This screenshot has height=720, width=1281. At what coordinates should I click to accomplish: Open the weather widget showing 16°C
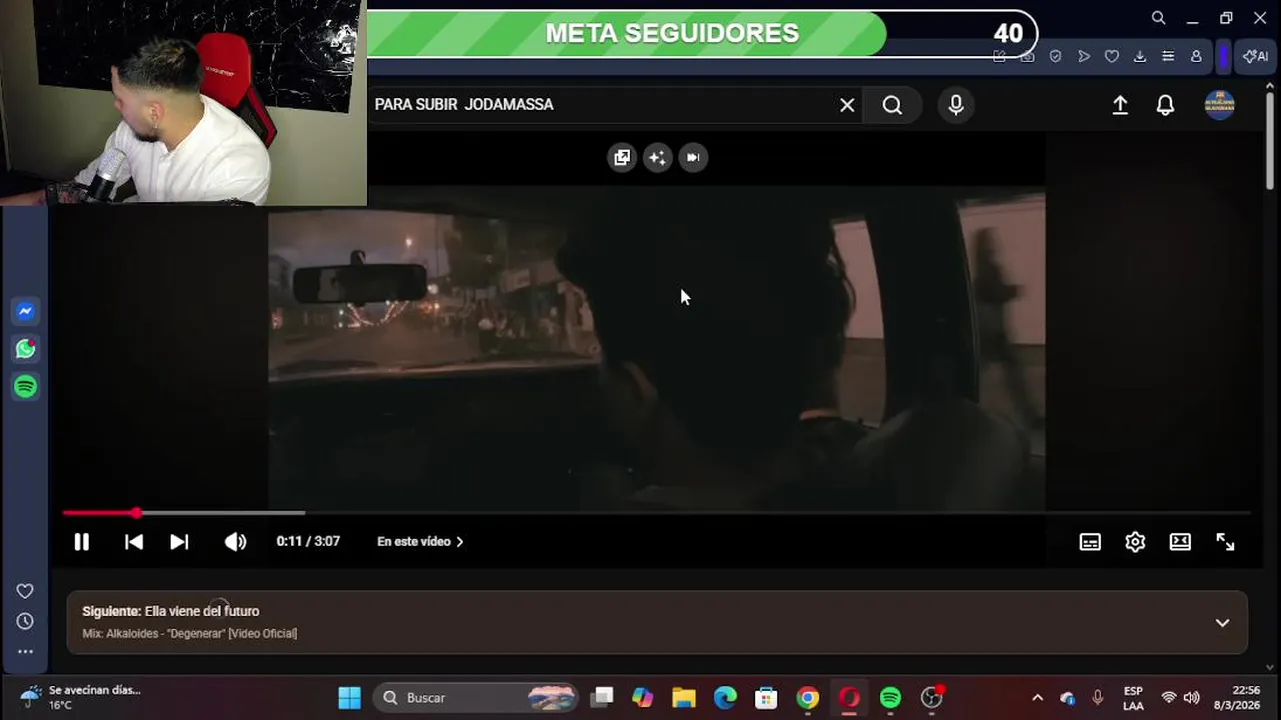click(82, 698)
